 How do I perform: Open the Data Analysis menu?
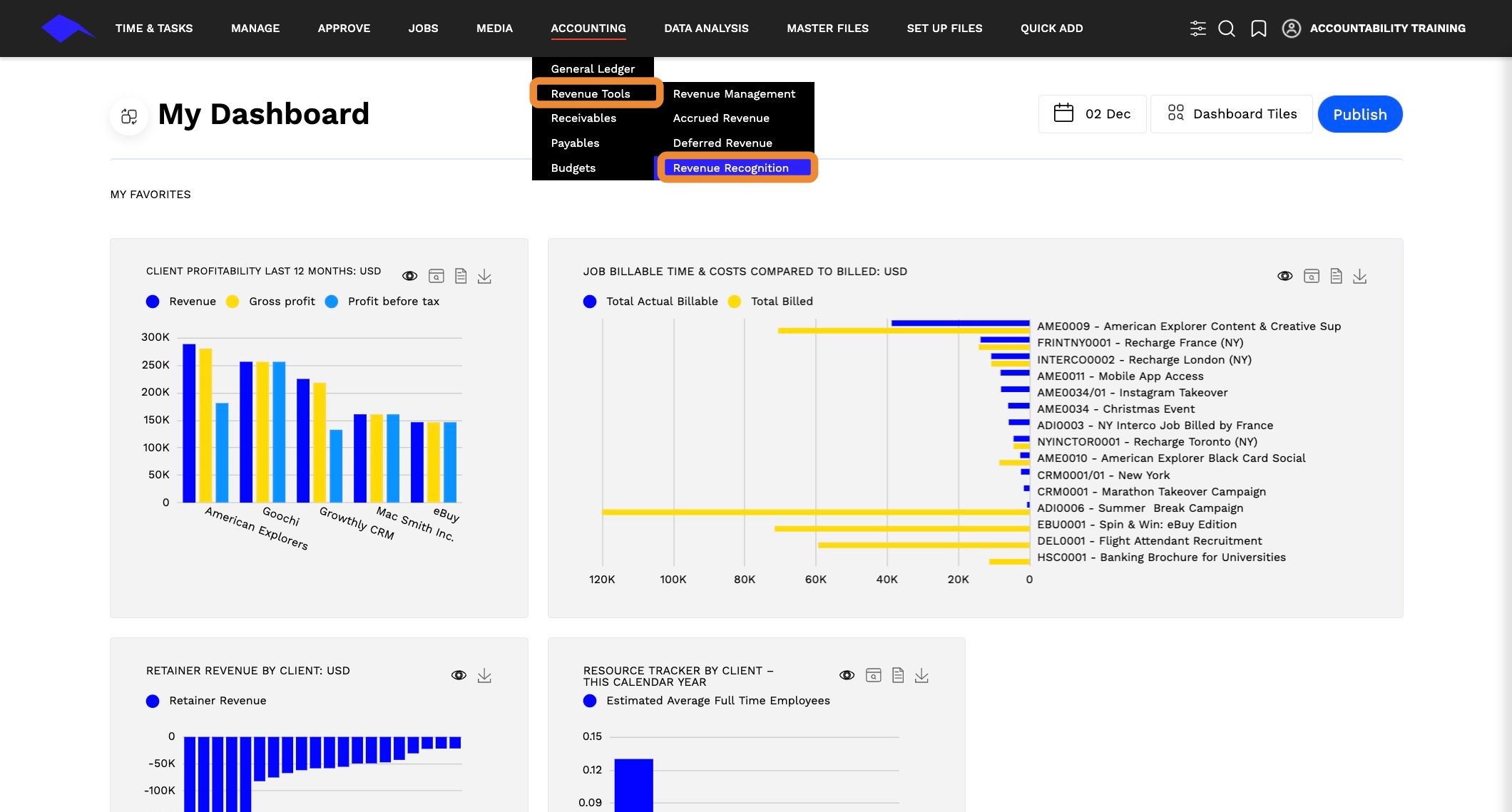706,29
